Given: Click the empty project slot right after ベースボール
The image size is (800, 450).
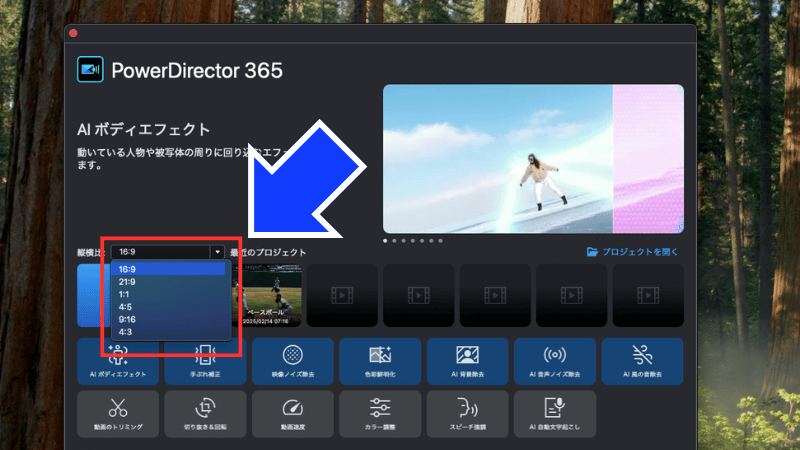Looking at the screenshot, I should click(x=342, y=295).
